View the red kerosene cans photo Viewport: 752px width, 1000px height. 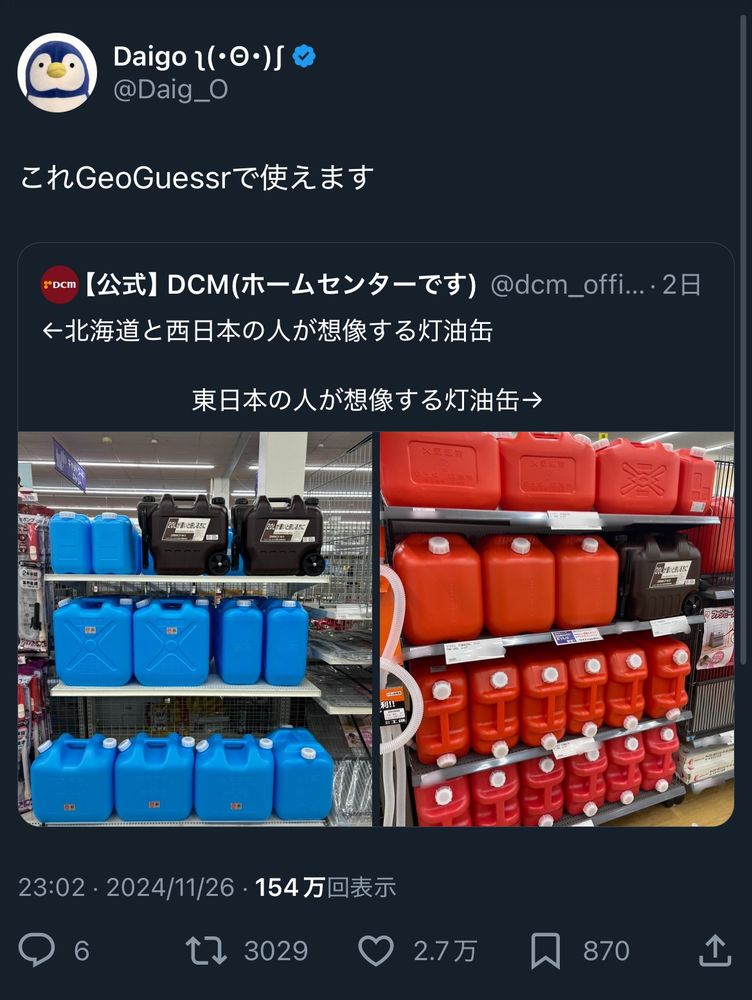[x=557, y=629]
